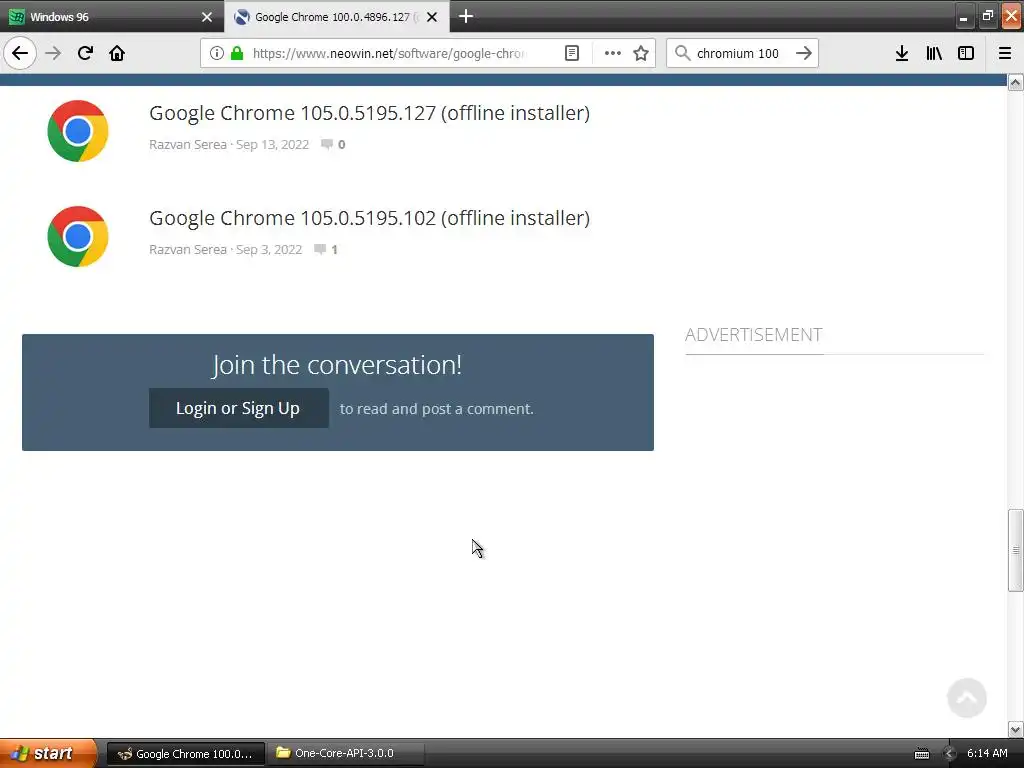Click the text to read and post a comment

point(436,409)
